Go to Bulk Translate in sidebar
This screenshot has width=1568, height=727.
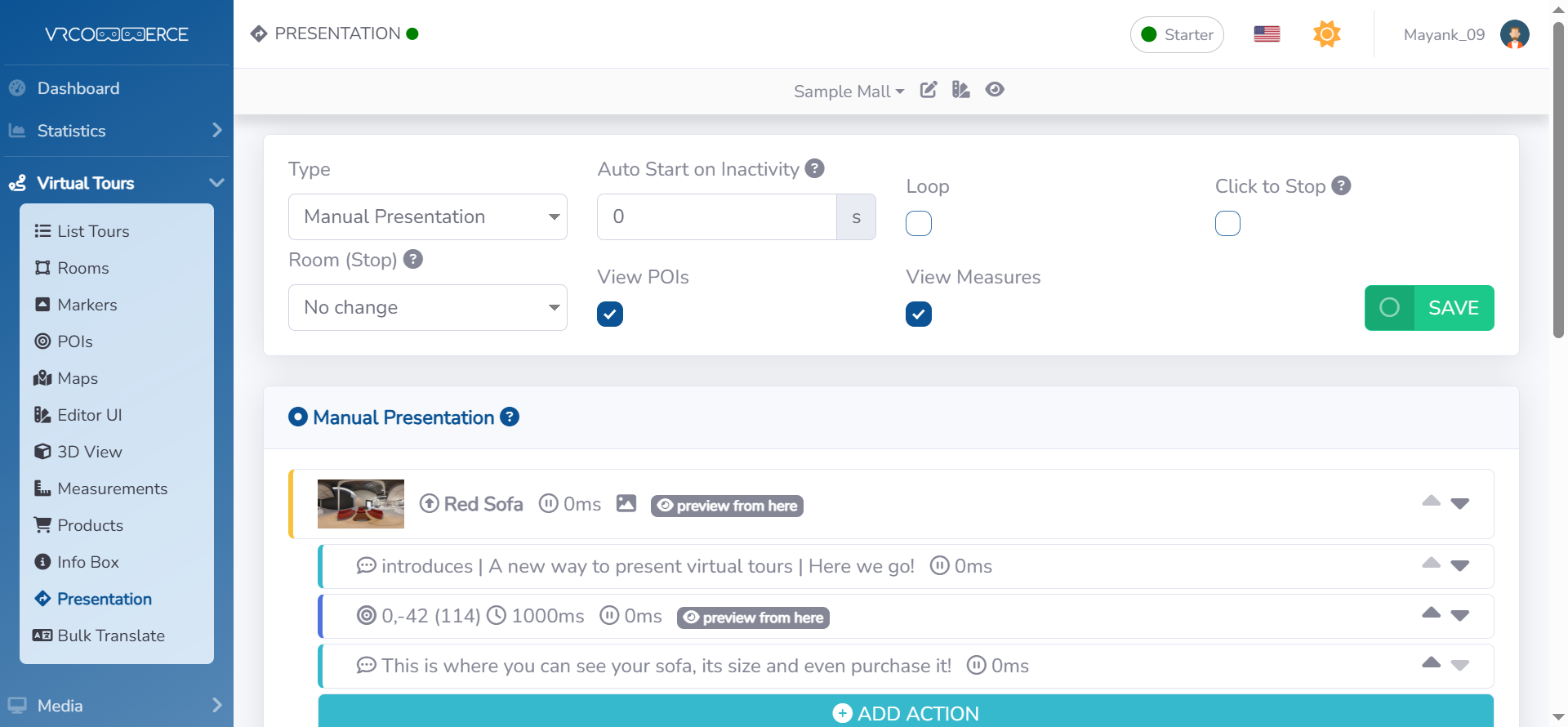coord(110,636)
